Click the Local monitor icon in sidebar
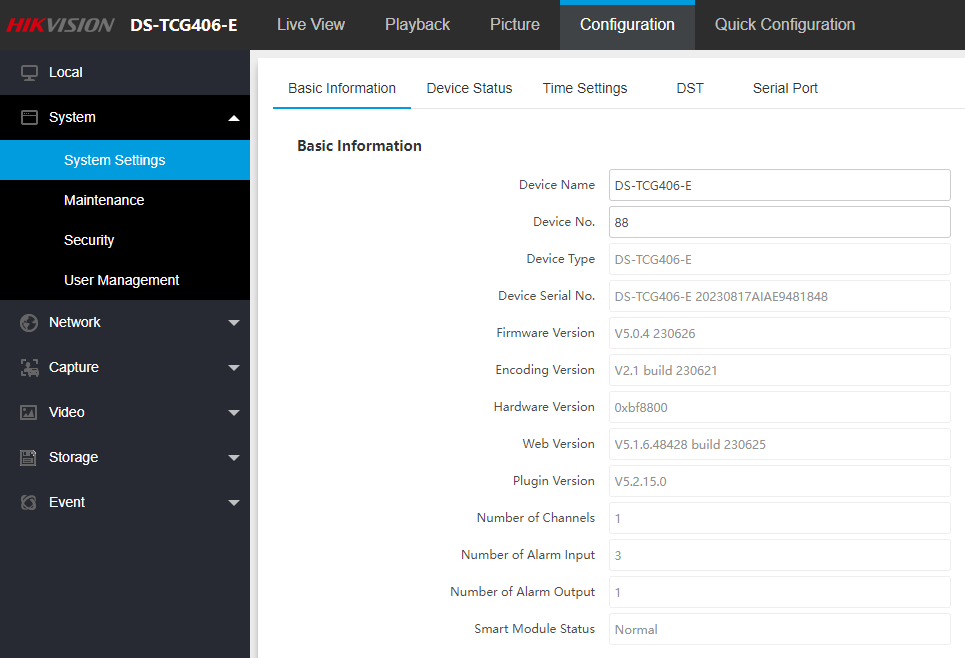 point(29,73)
